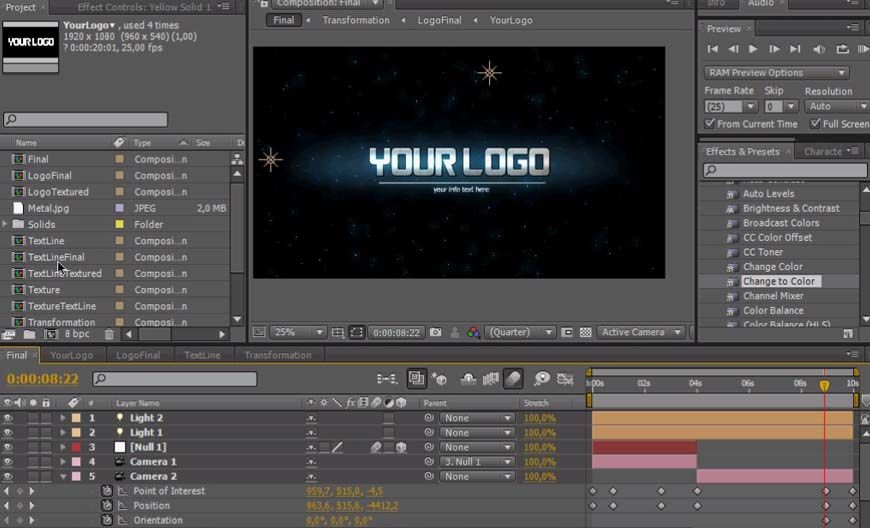The width and height of the screenshot is (870, 528).
Task: Open viewer resolution Quarter dropdown
Action: coord(519,332)
